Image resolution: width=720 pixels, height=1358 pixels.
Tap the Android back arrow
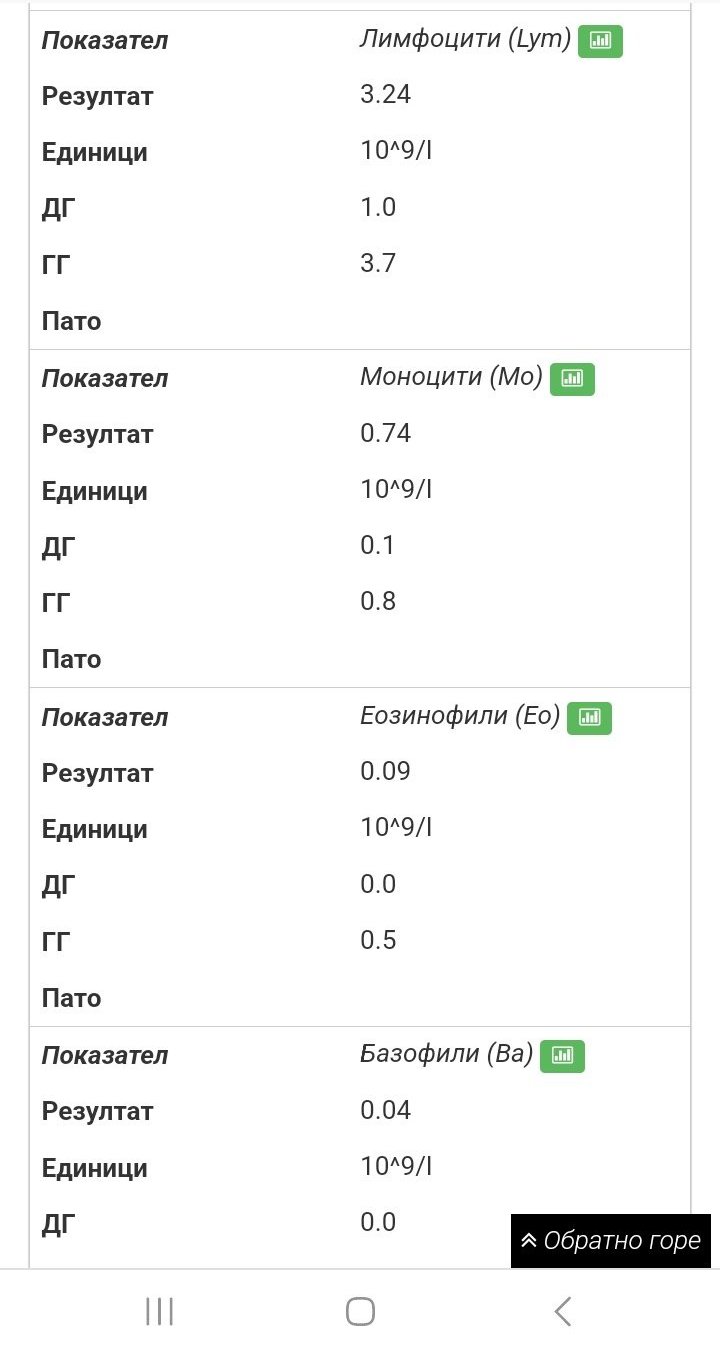(x=562, y=1311)
